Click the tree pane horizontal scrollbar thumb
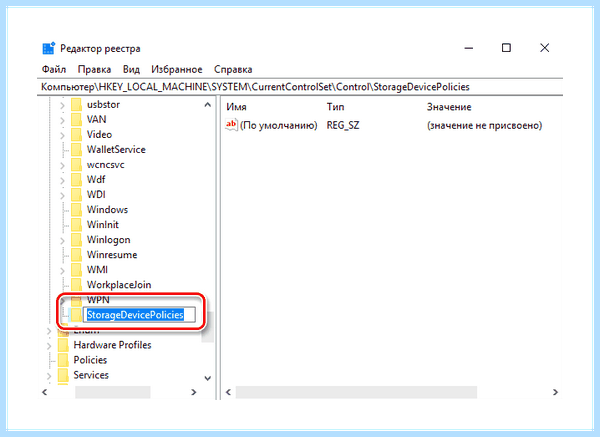 (112, 392)
